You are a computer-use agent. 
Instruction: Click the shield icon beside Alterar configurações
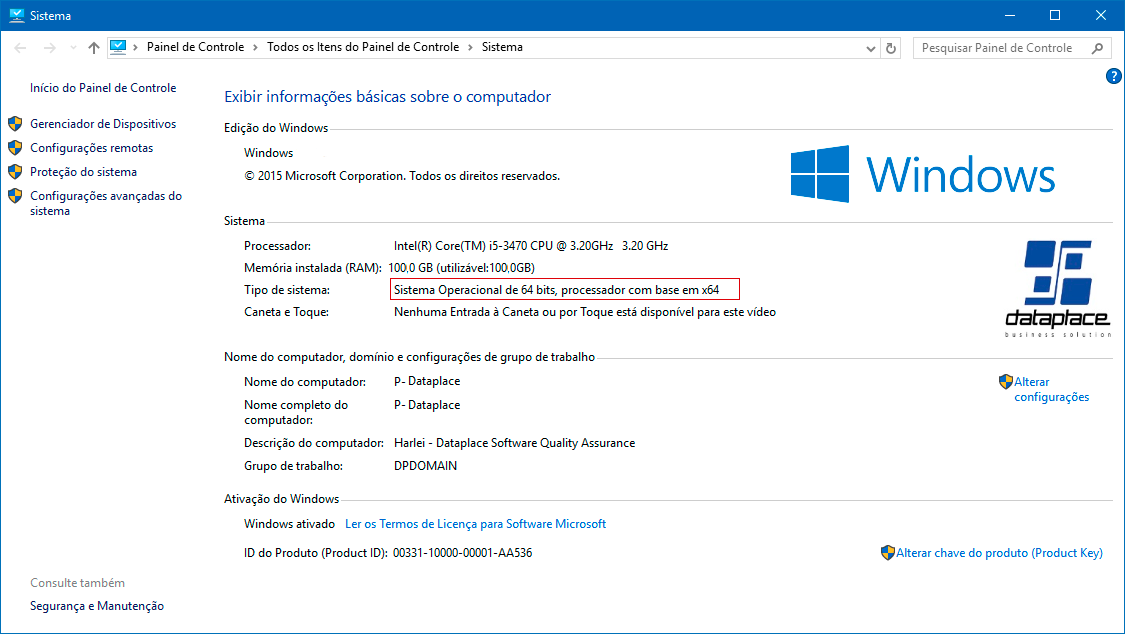pos(1004,381)
